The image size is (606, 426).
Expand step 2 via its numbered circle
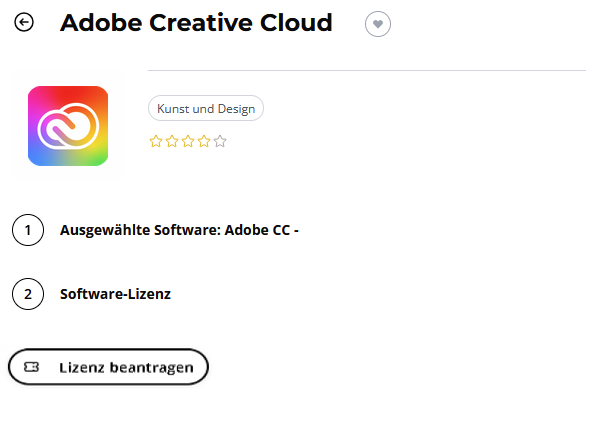click(28, 294)
